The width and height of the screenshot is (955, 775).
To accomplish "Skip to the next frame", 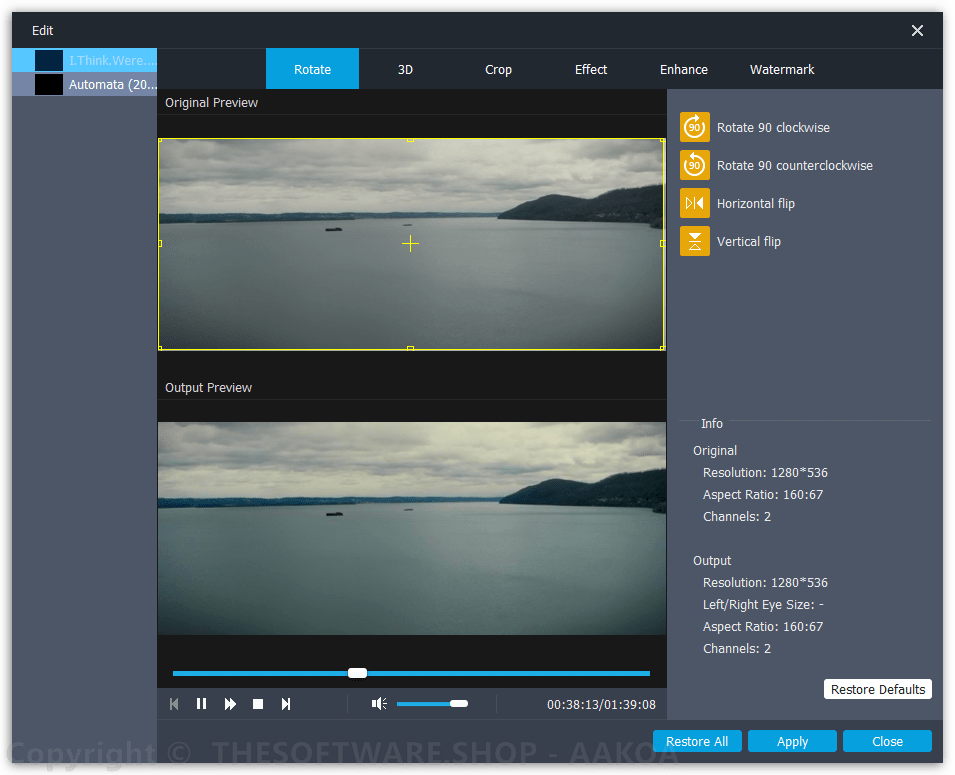I will click(285, 703).
